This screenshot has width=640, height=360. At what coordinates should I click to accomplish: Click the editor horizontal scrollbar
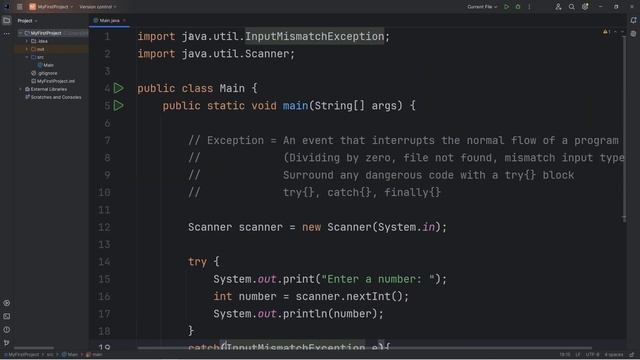coord(364,348)
